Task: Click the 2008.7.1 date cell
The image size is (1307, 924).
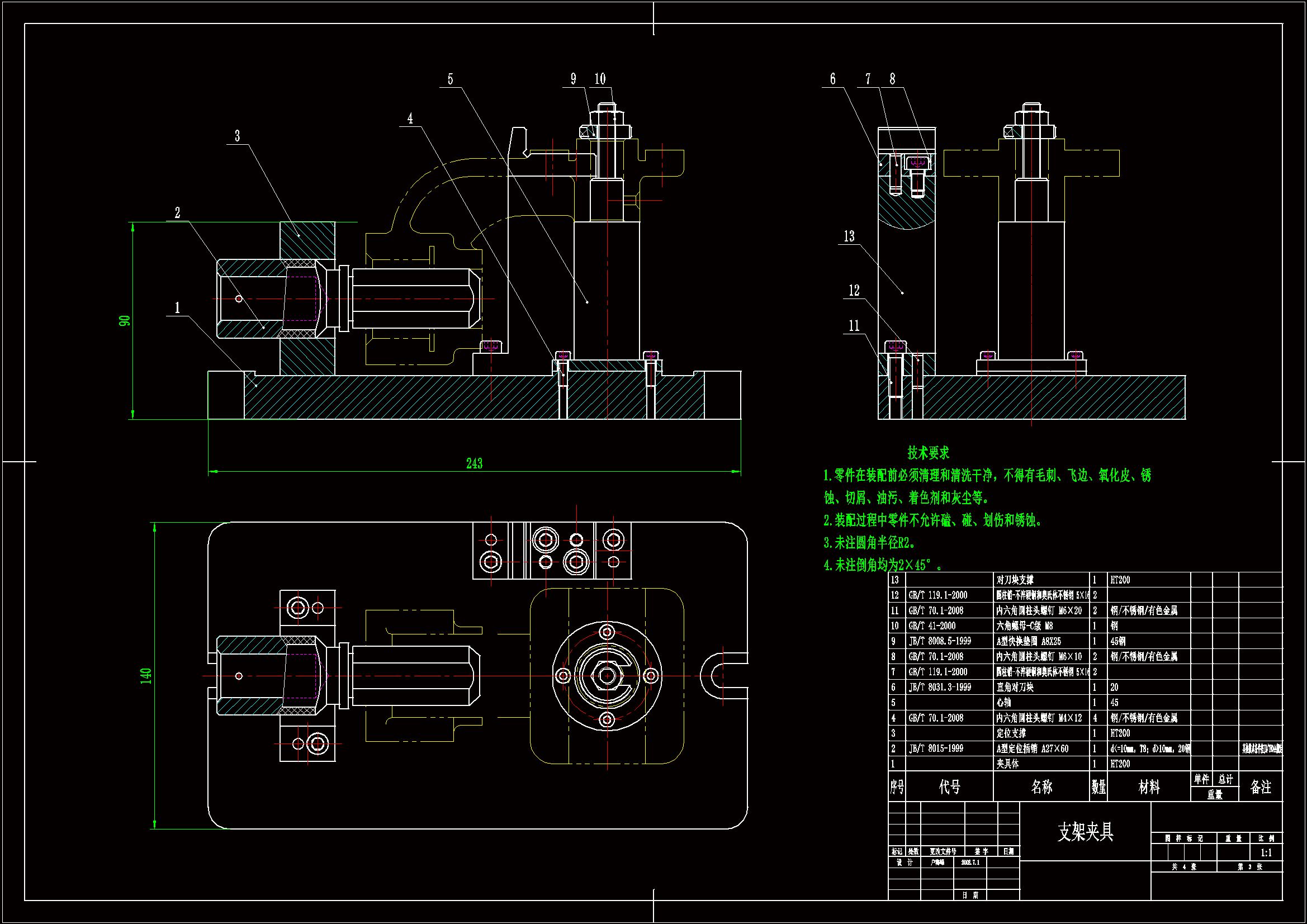Action: point(970,863)
